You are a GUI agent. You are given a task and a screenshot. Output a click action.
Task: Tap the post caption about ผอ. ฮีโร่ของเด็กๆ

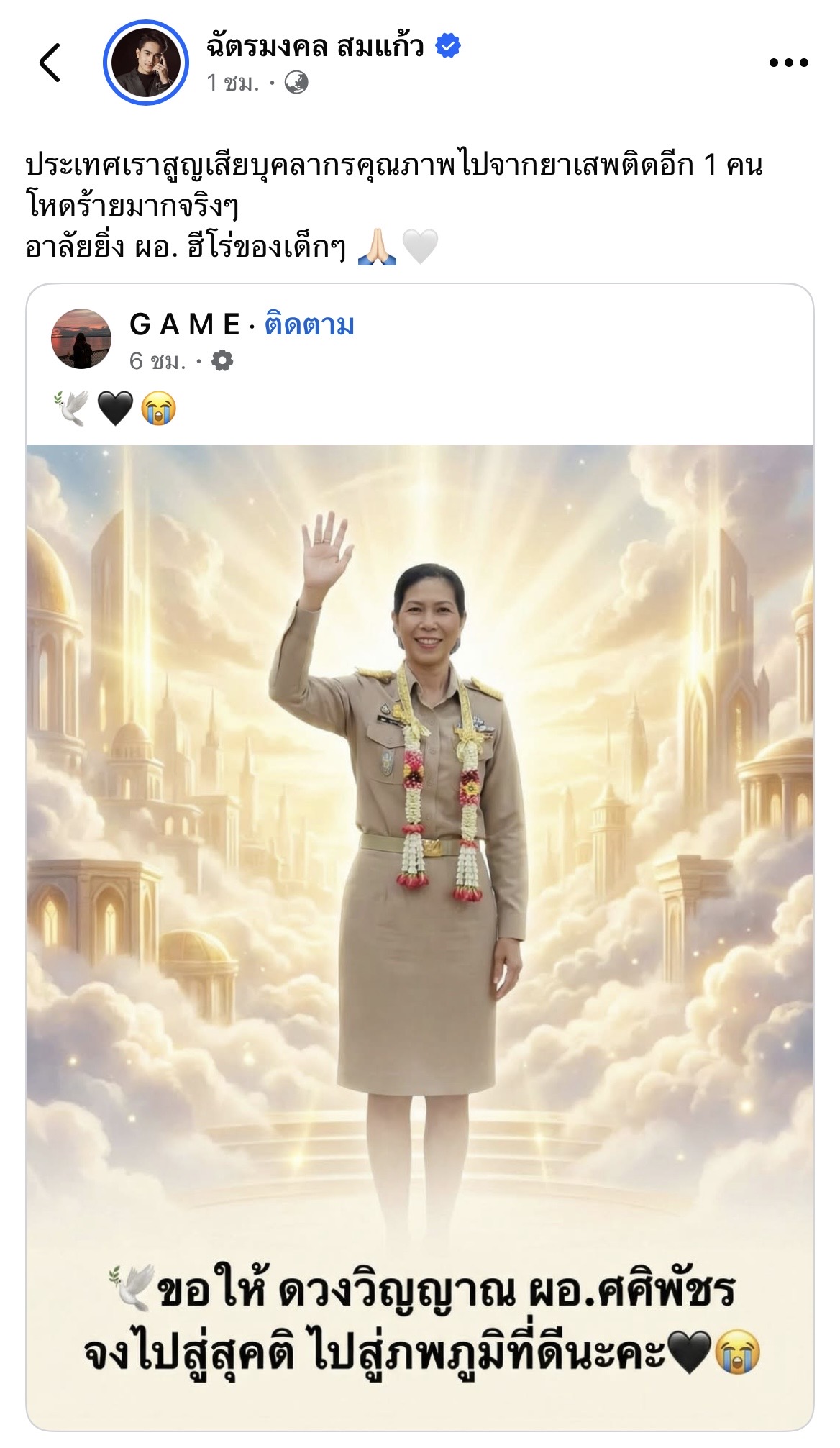[x=394, y=206]
